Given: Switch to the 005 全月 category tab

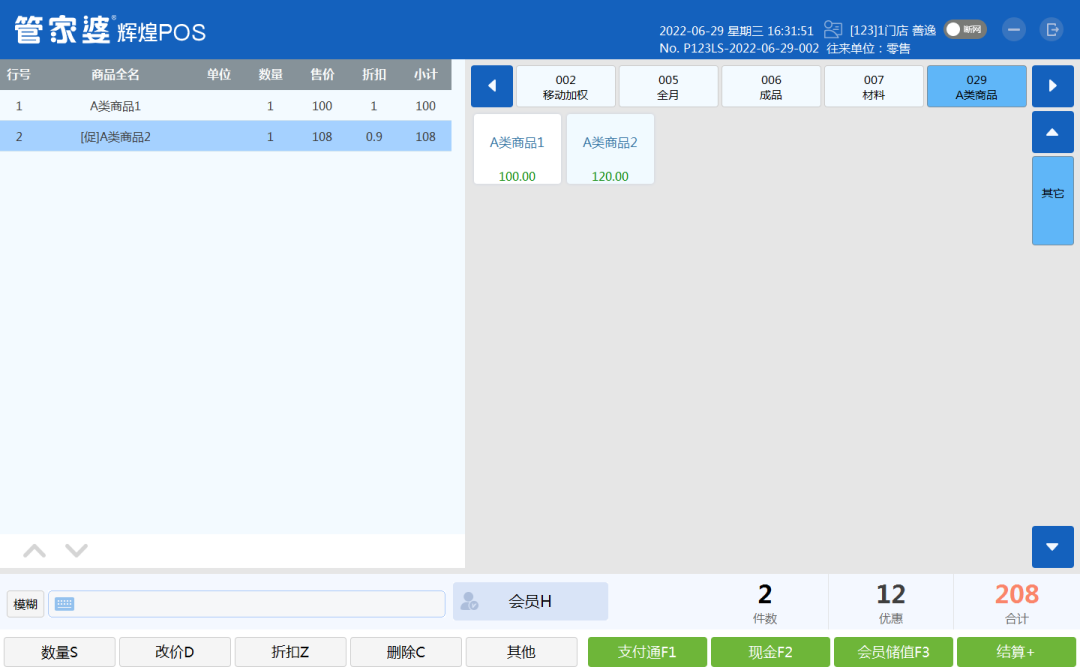Looking at the screenshot, I should tap(668, 87).
